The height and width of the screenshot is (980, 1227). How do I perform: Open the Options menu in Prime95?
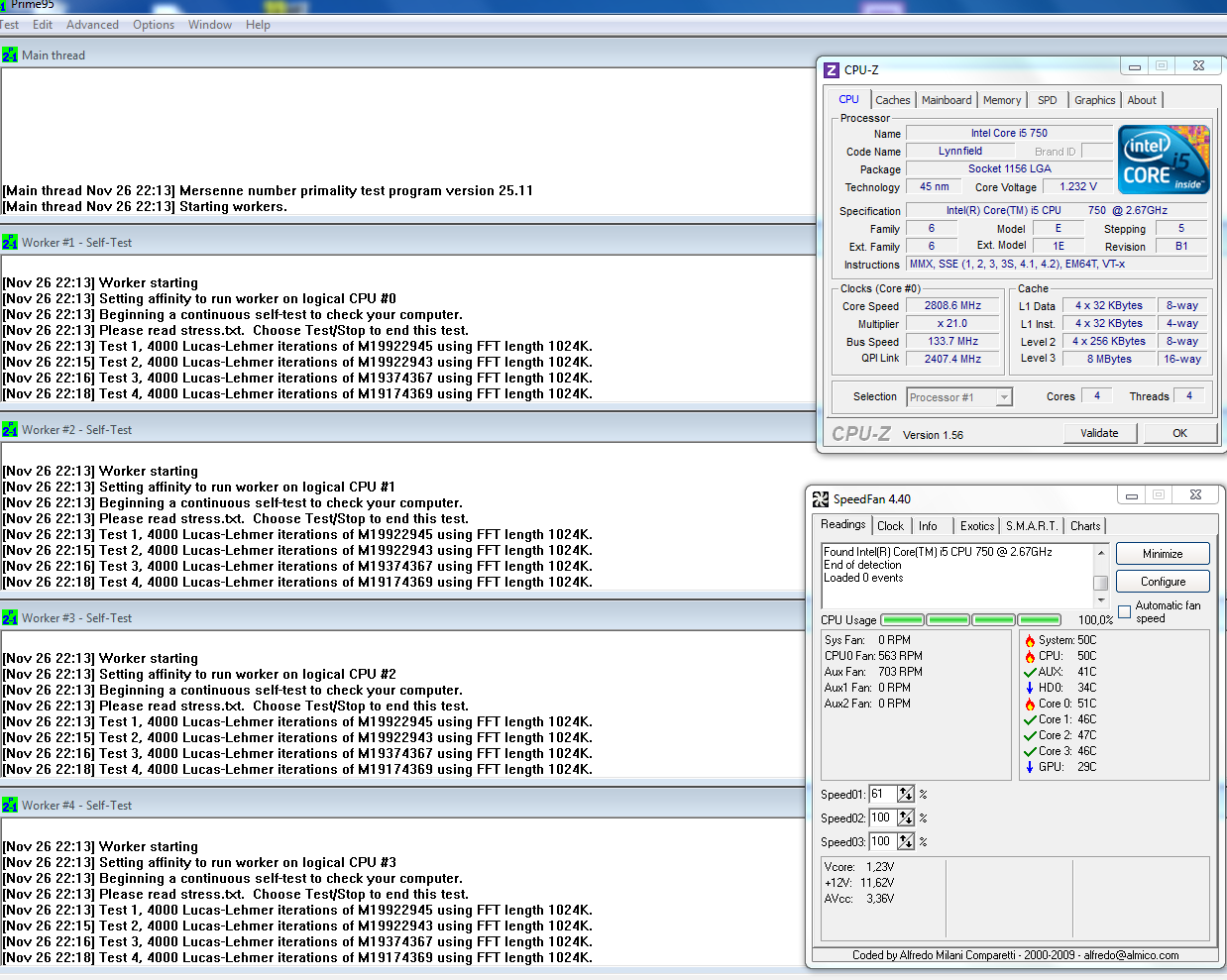[x=154, y=25]
